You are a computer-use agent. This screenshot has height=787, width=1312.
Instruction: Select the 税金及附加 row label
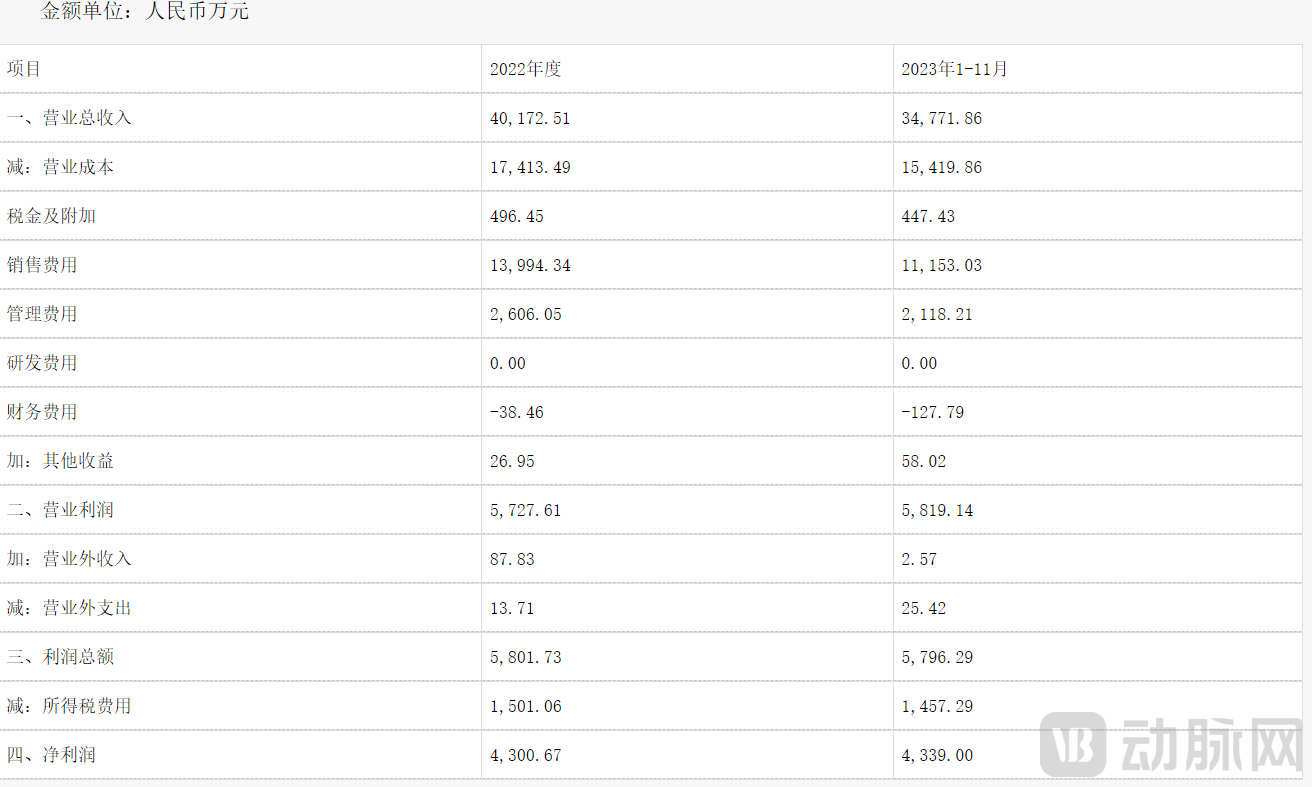click(x=51, y=216)
